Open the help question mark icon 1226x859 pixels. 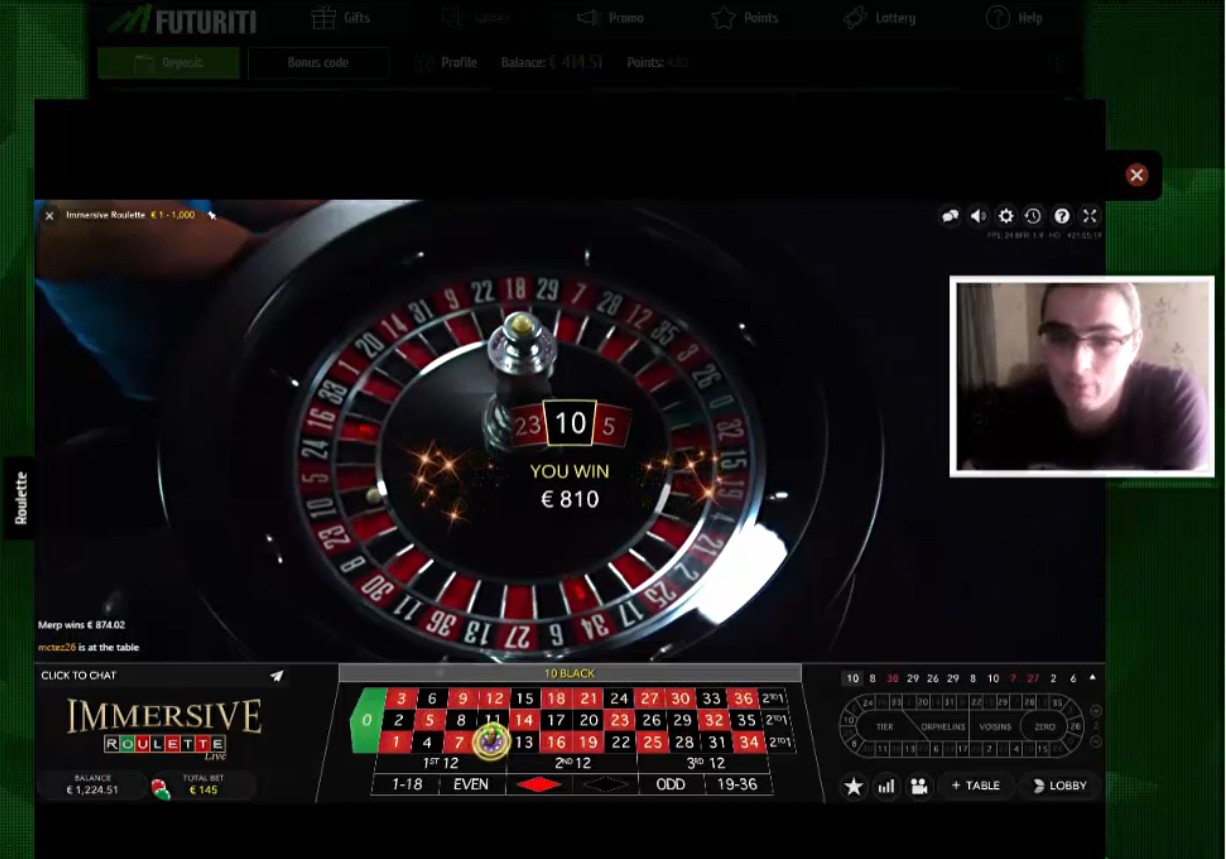pyautogui.click(x=1062, y=216)
